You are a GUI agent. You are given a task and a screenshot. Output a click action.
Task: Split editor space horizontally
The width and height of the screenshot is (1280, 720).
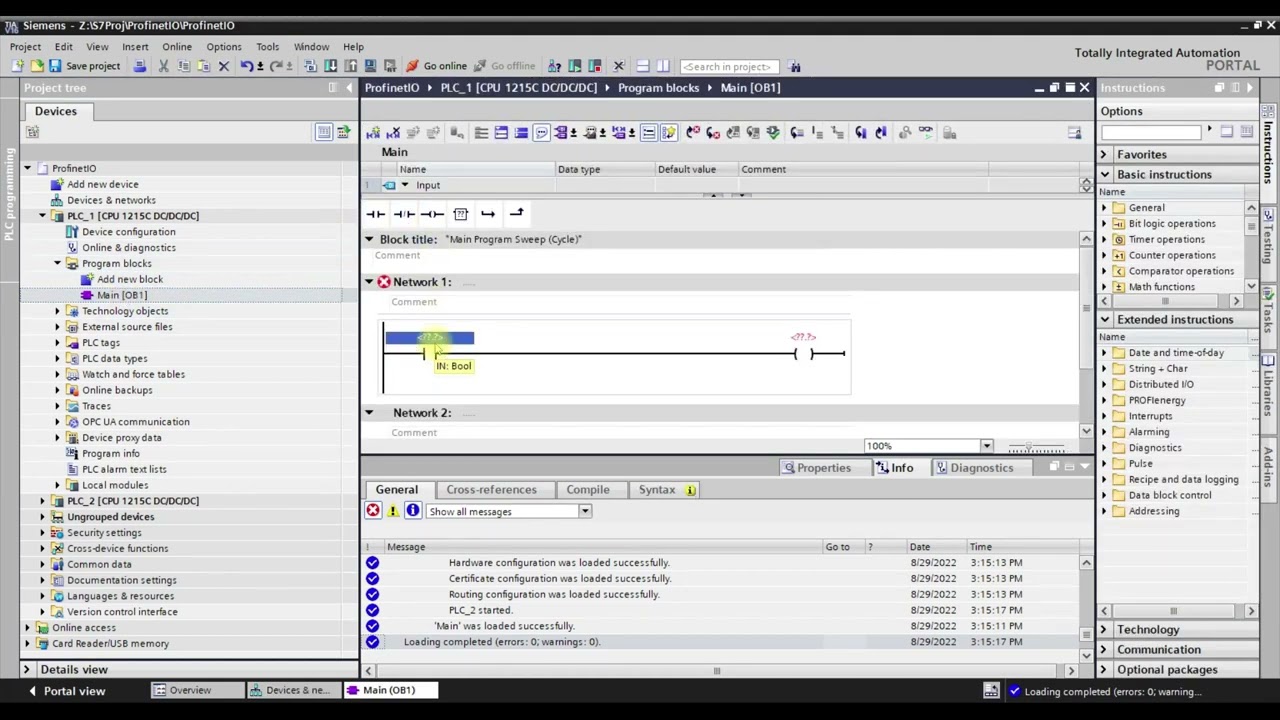point(642,66)
